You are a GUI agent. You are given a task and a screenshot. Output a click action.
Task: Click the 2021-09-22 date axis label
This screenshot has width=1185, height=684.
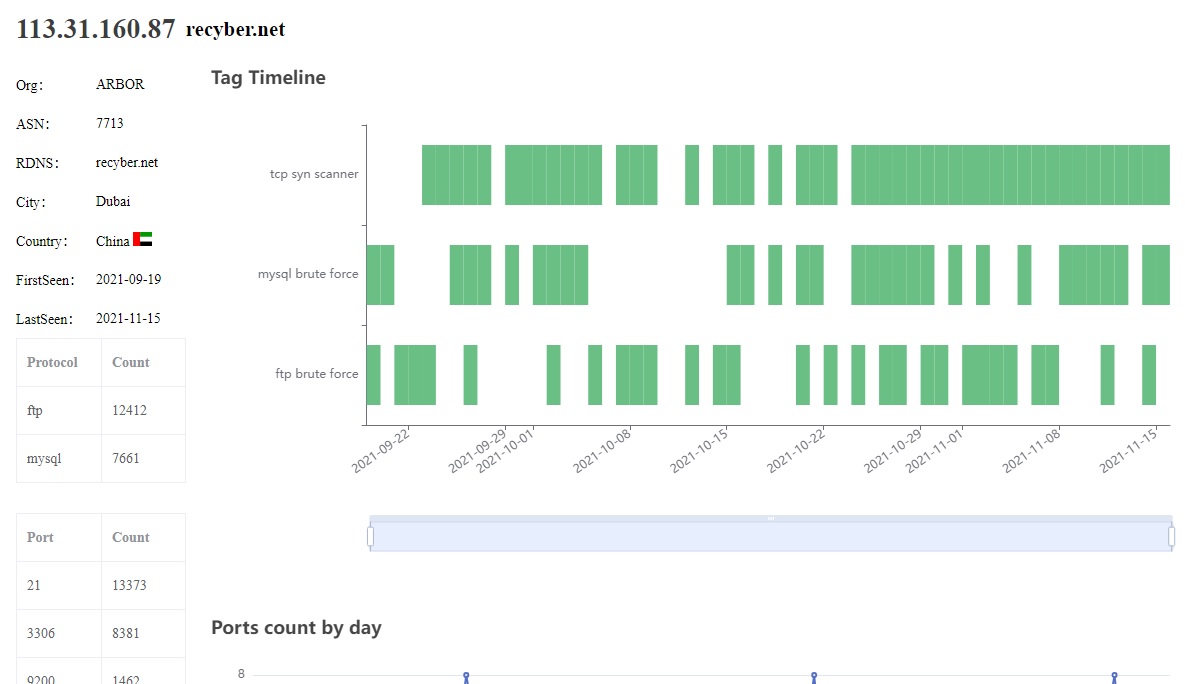(x=380, y=450)
